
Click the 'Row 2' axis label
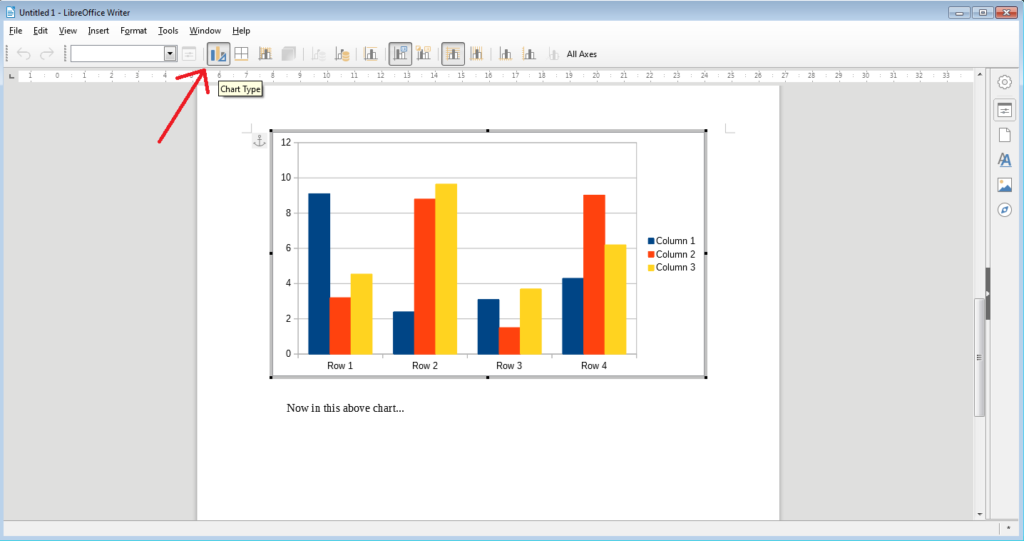pos(424,366)
